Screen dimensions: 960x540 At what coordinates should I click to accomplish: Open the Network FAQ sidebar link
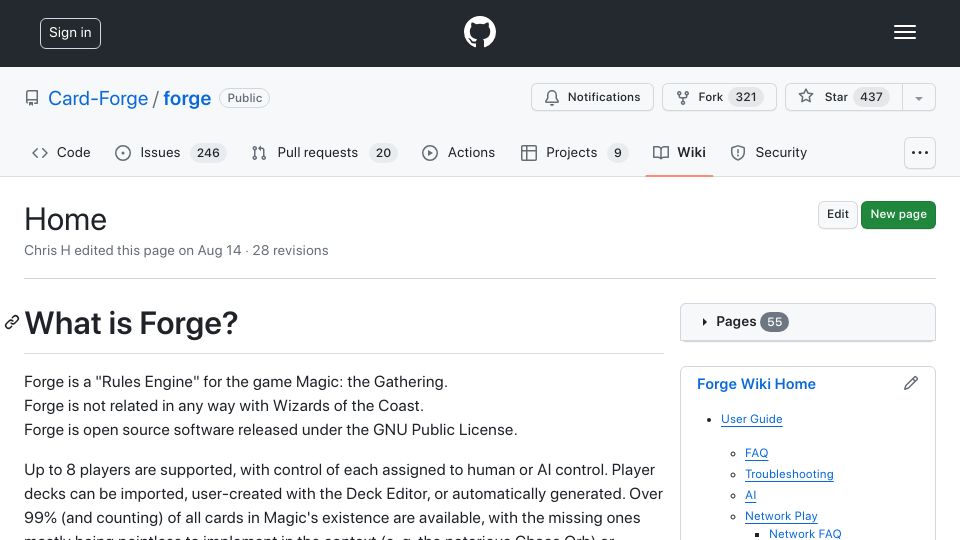[x=804, y=534]
